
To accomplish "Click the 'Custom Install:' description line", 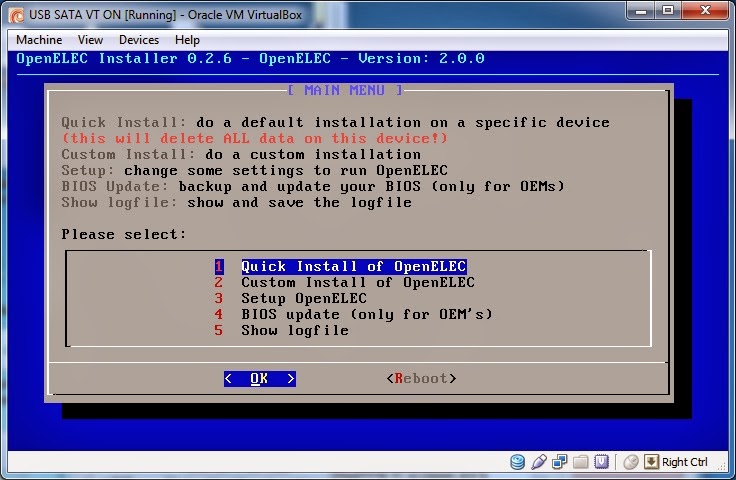I will [x=241, y=154].
